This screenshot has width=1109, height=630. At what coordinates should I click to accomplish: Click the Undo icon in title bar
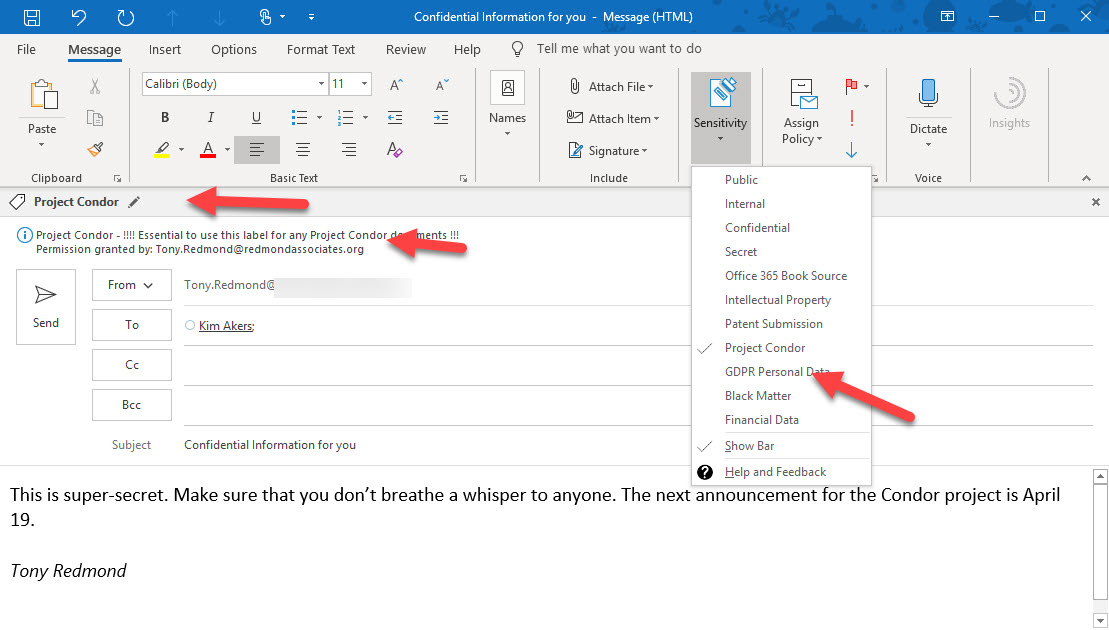pos(79,17)
